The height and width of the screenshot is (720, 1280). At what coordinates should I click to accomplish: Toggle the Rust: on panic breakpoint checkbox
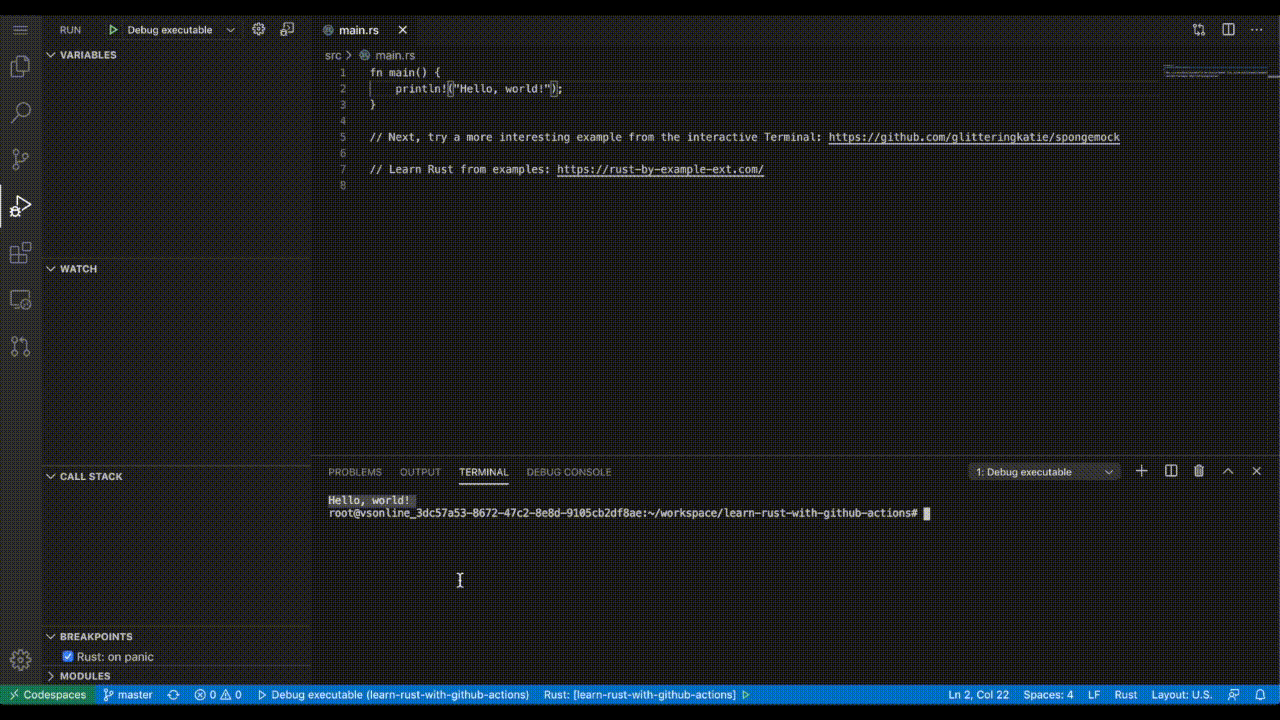(x=68, y=657)
